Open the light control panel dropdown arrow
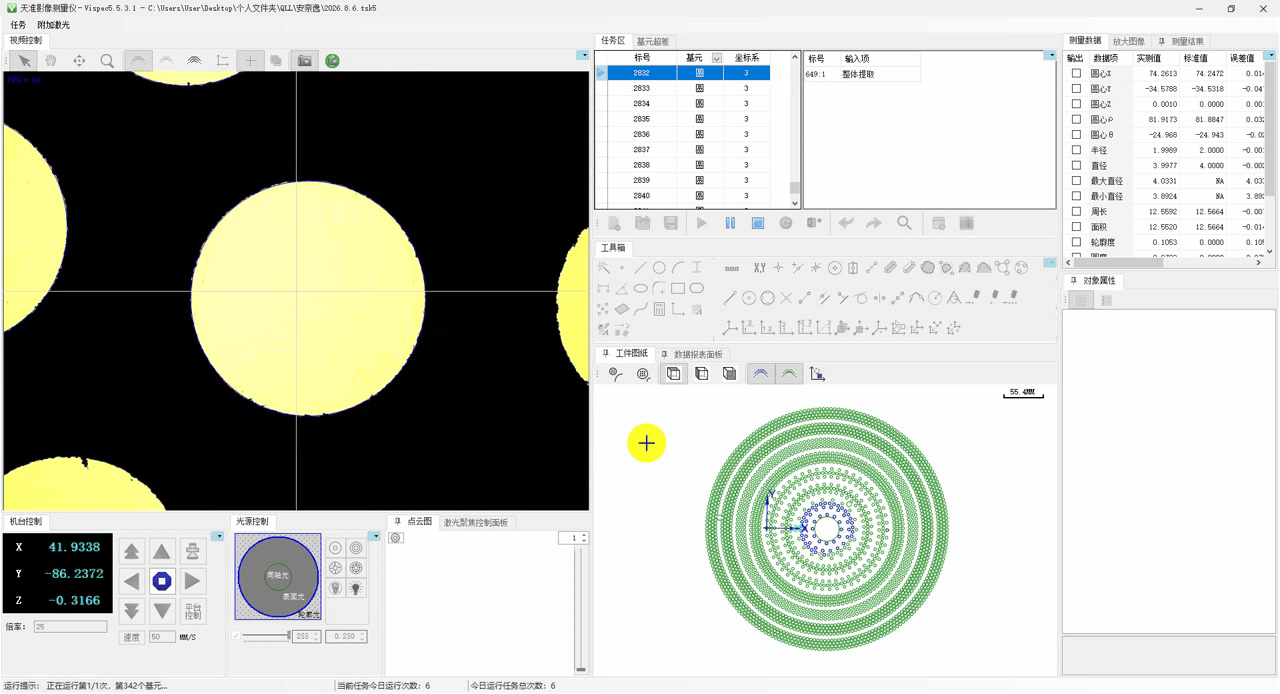The height and width of the screenshot is (694, 1280). pos(375,537)
